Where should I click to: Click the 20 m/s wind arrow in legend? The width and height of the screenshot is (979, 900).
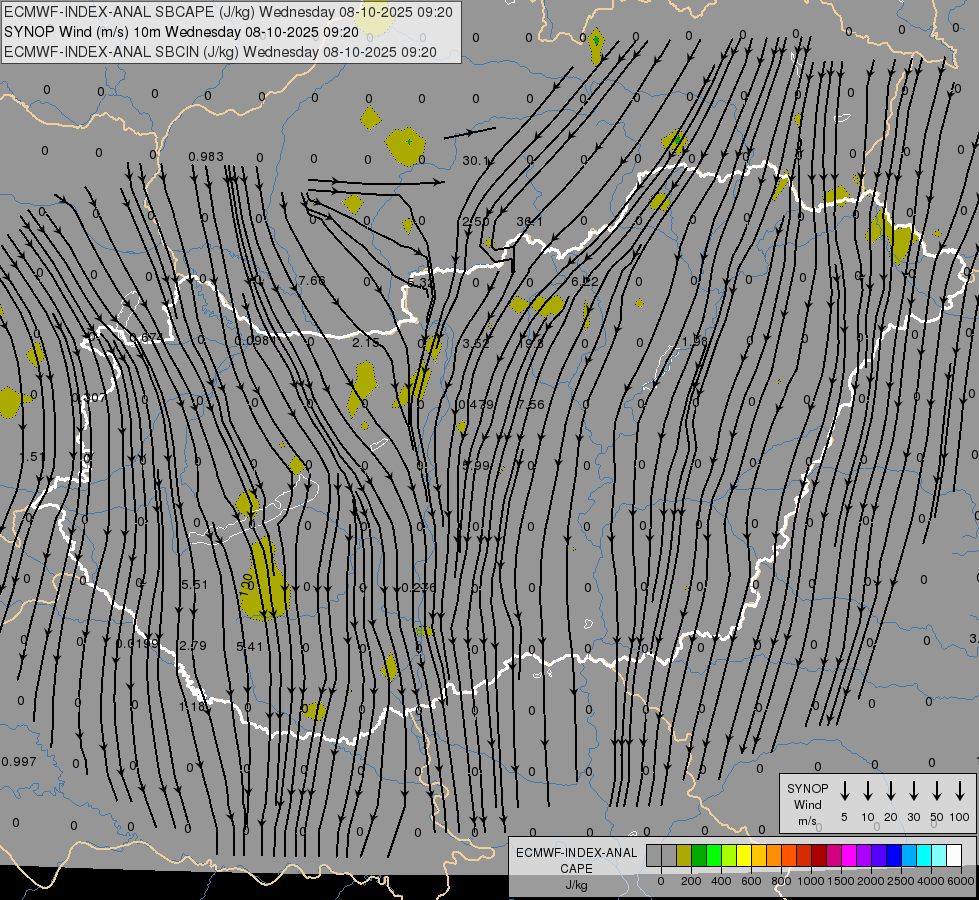(x=891, y=790)
